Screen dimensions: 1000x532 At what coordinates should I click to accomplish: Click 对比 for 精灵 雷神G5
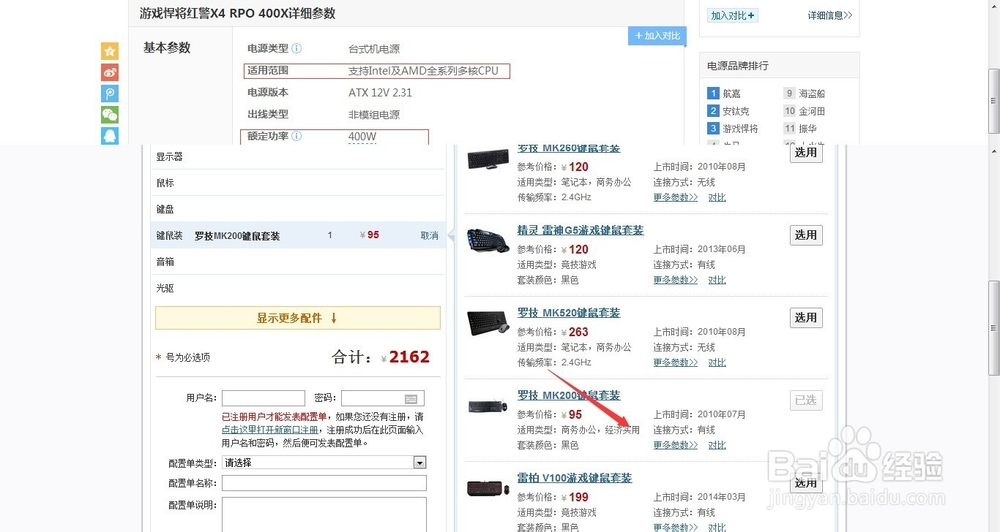point(717,280)
